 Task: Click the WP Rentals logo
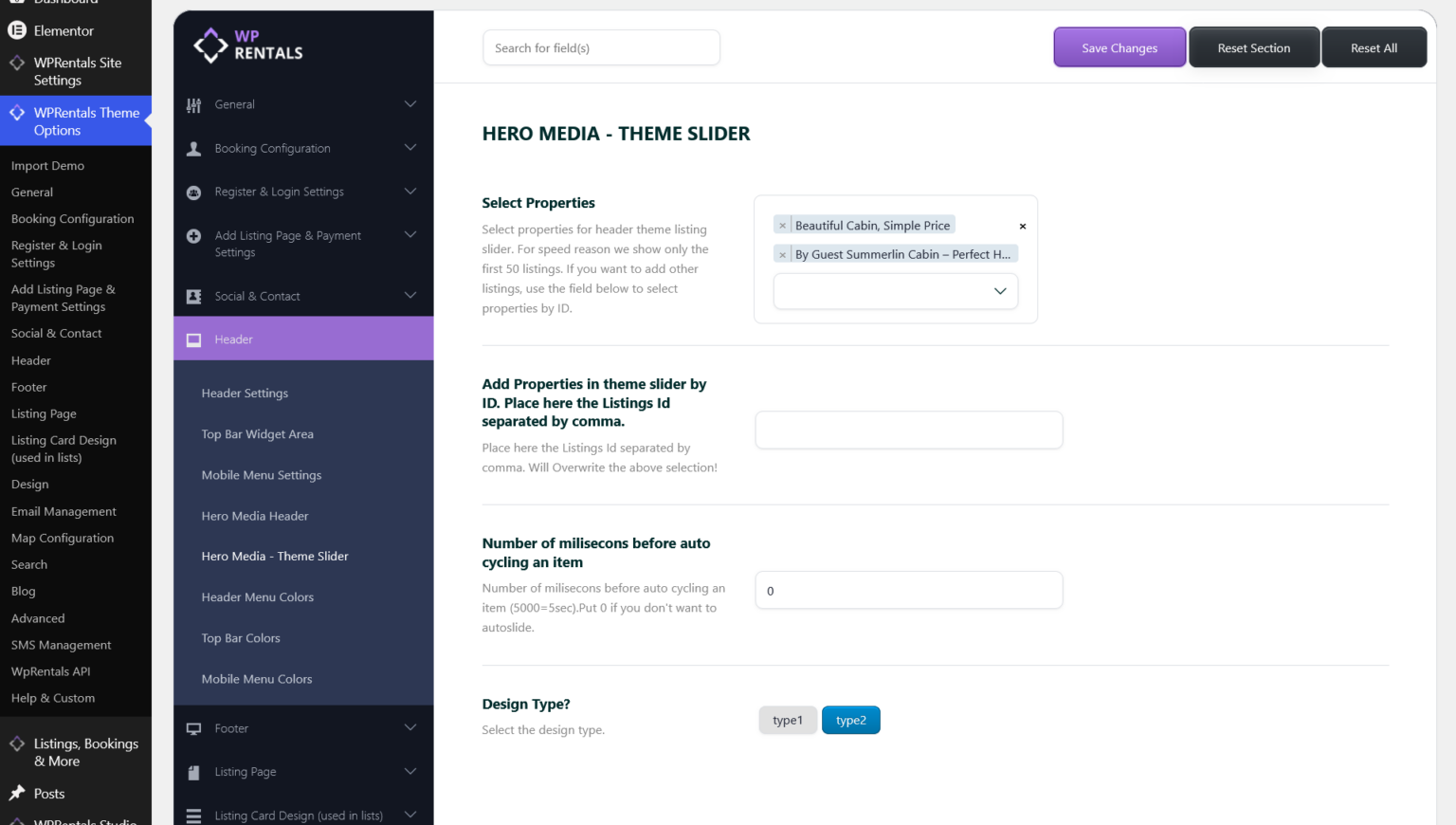click(248, 45)
